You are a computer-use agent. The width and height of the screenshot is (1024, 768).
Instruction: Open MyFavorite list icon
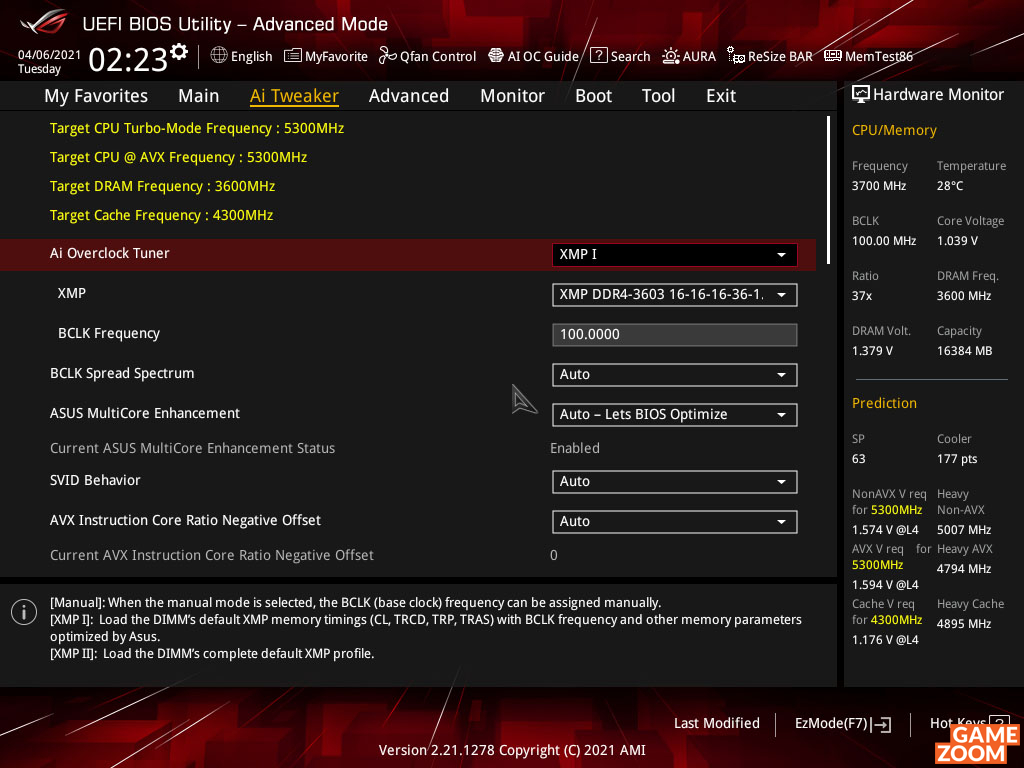pos(293,56)
